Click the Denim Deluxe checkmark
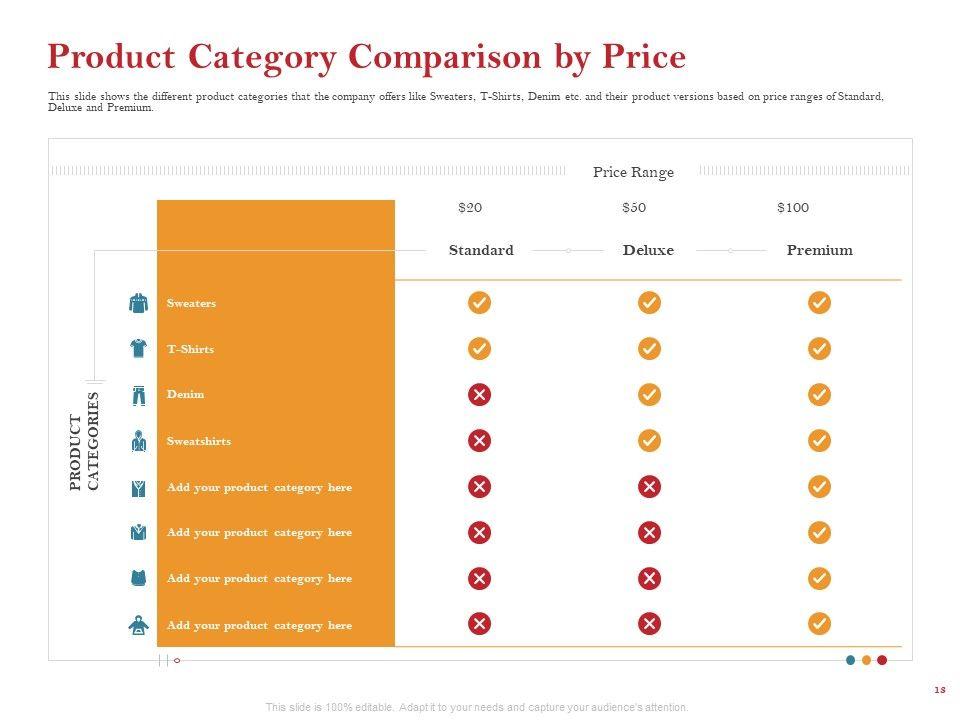 click(x=649, y=395)
